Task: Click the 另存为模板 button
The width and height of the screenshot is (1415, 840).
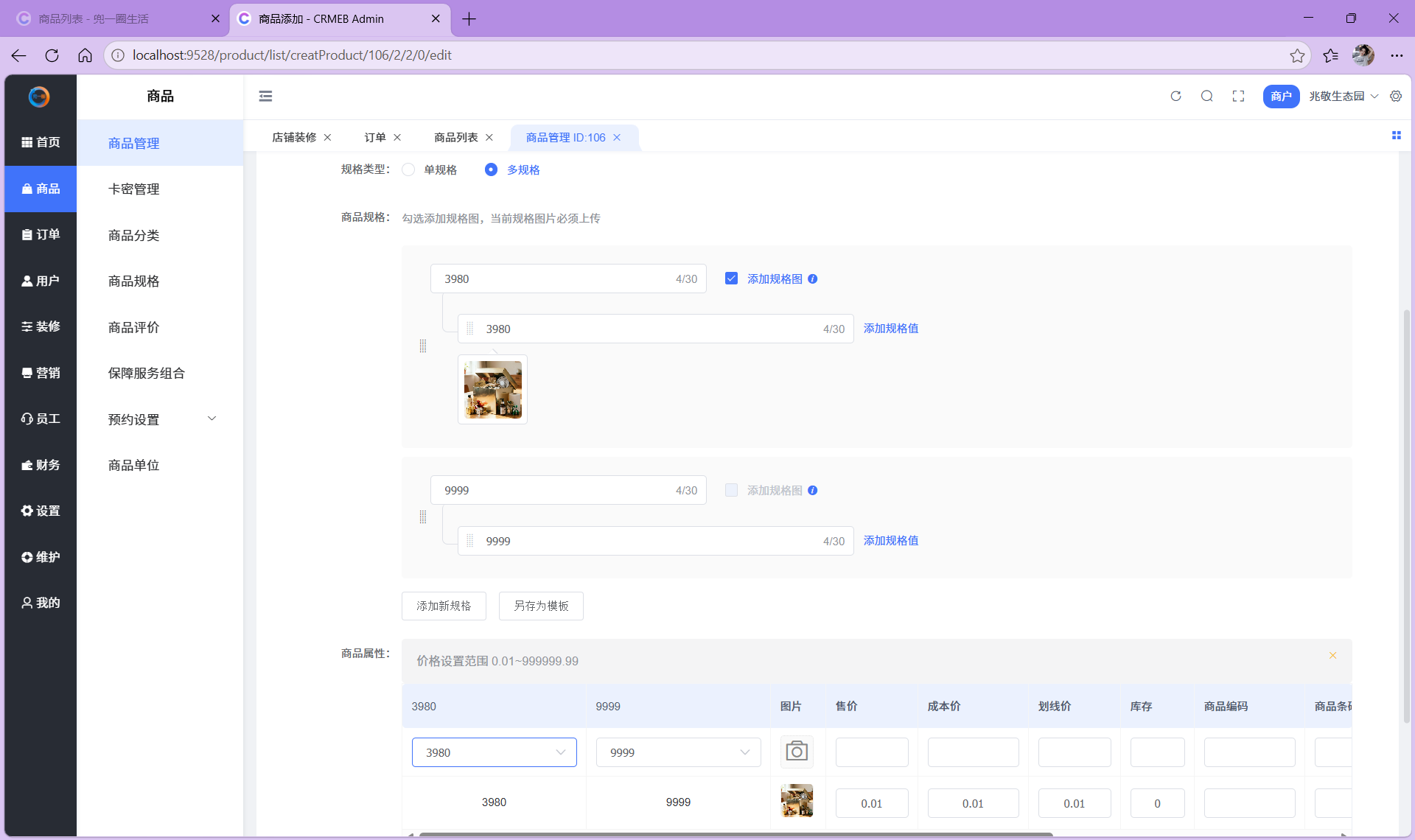Action: click(x=541, y=606)
